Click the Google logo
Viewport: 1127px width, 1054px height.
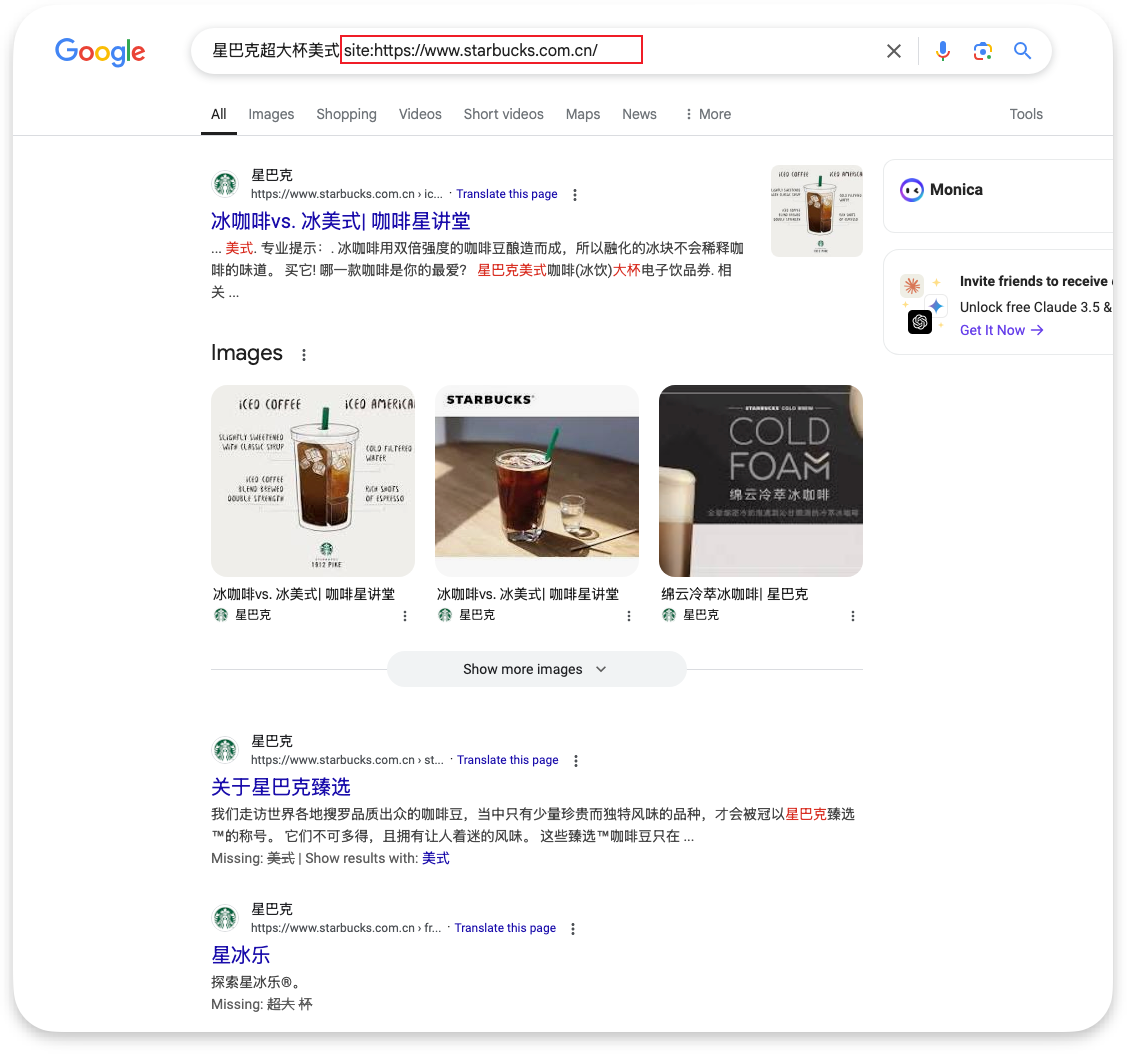(100, 51)
